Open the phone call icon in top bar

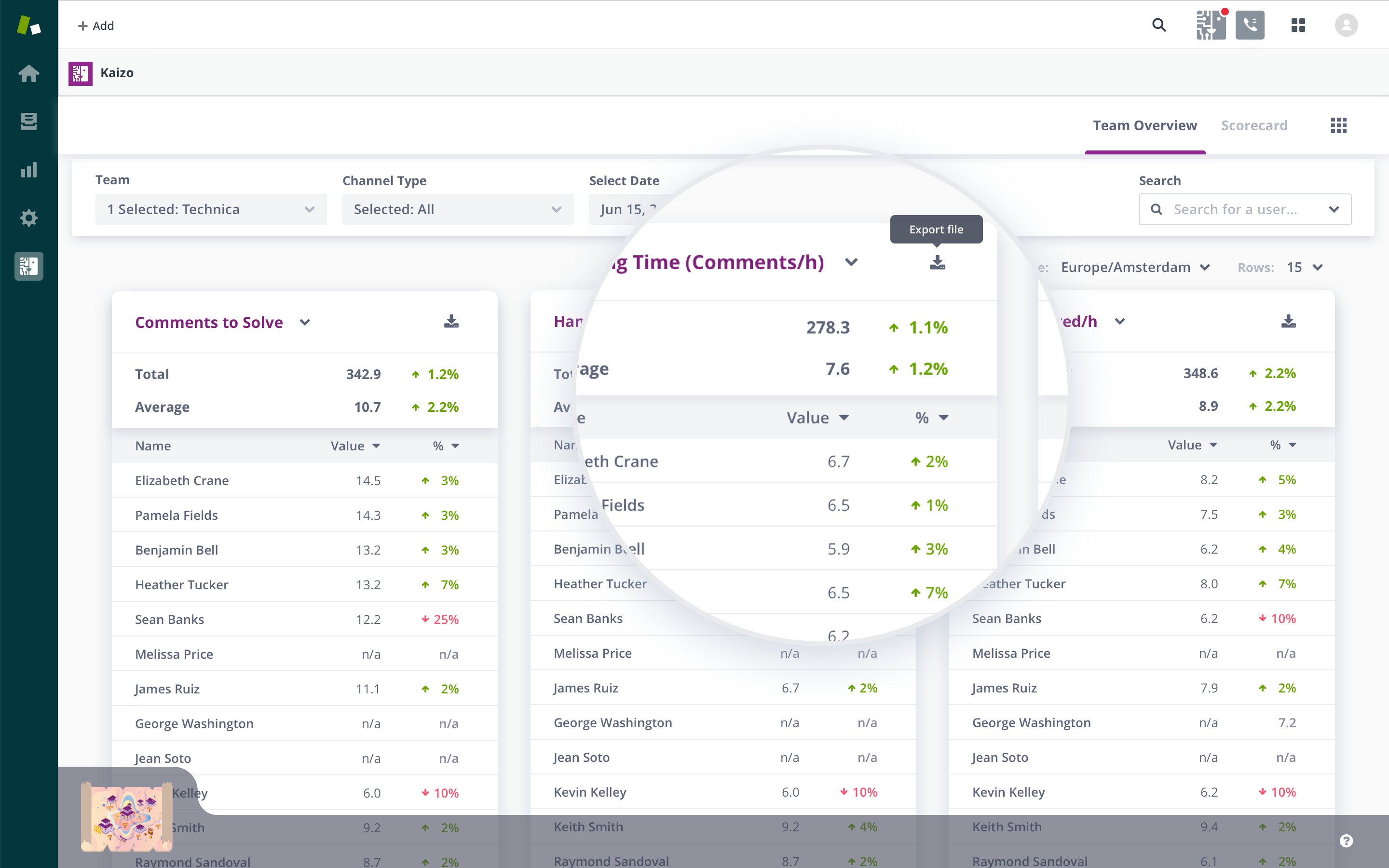[1250, 25]
